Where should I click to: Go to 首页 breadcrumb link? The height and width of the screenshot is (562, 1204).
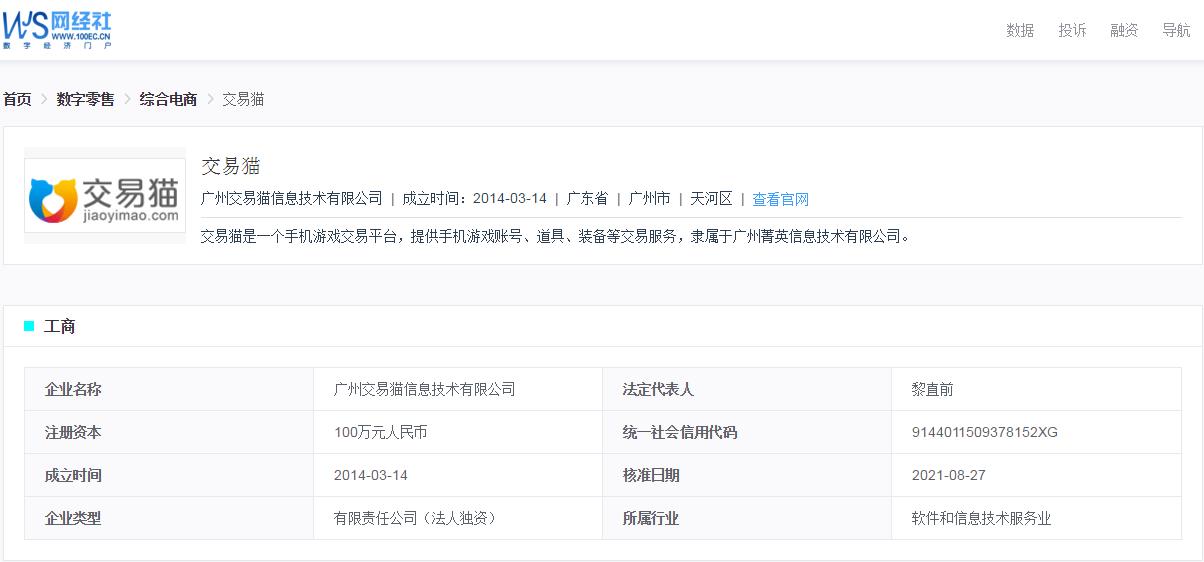[x=17, y=99]
